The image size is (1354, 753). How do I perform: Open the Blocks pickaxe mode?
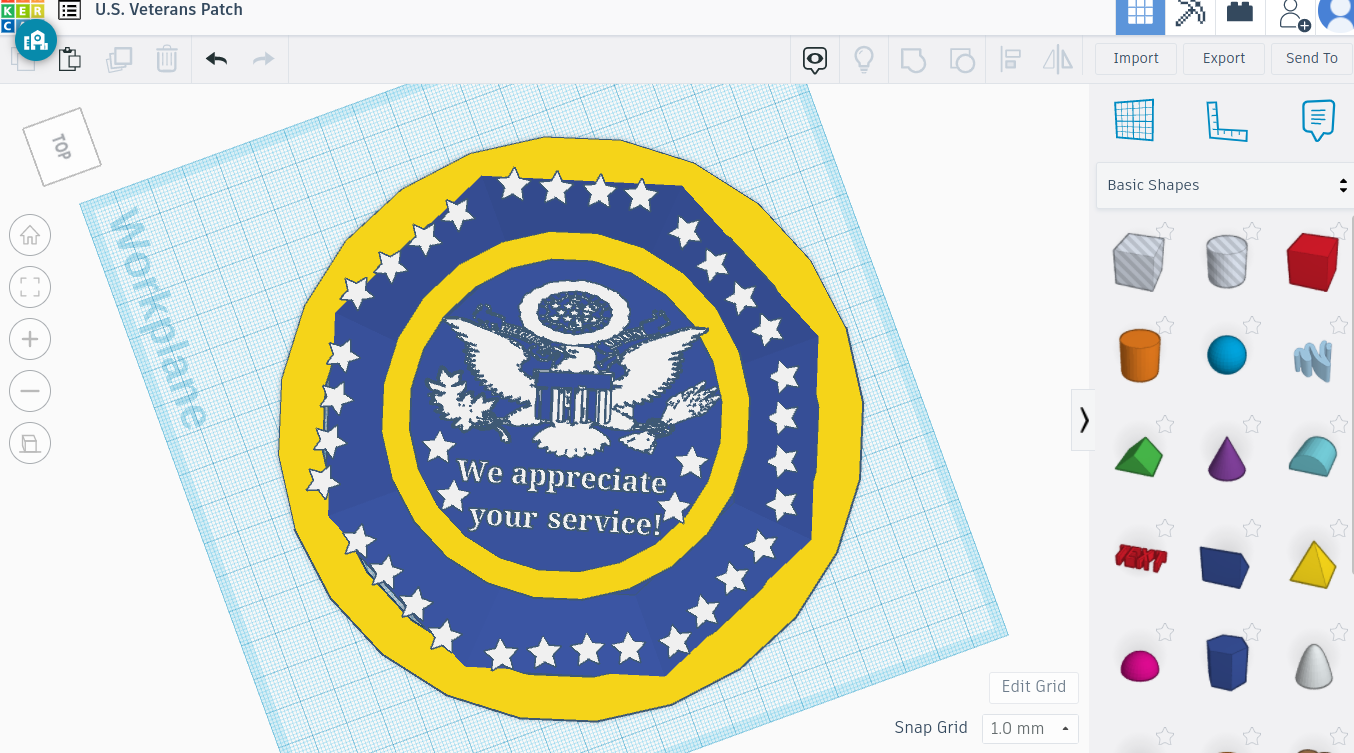1190,14
